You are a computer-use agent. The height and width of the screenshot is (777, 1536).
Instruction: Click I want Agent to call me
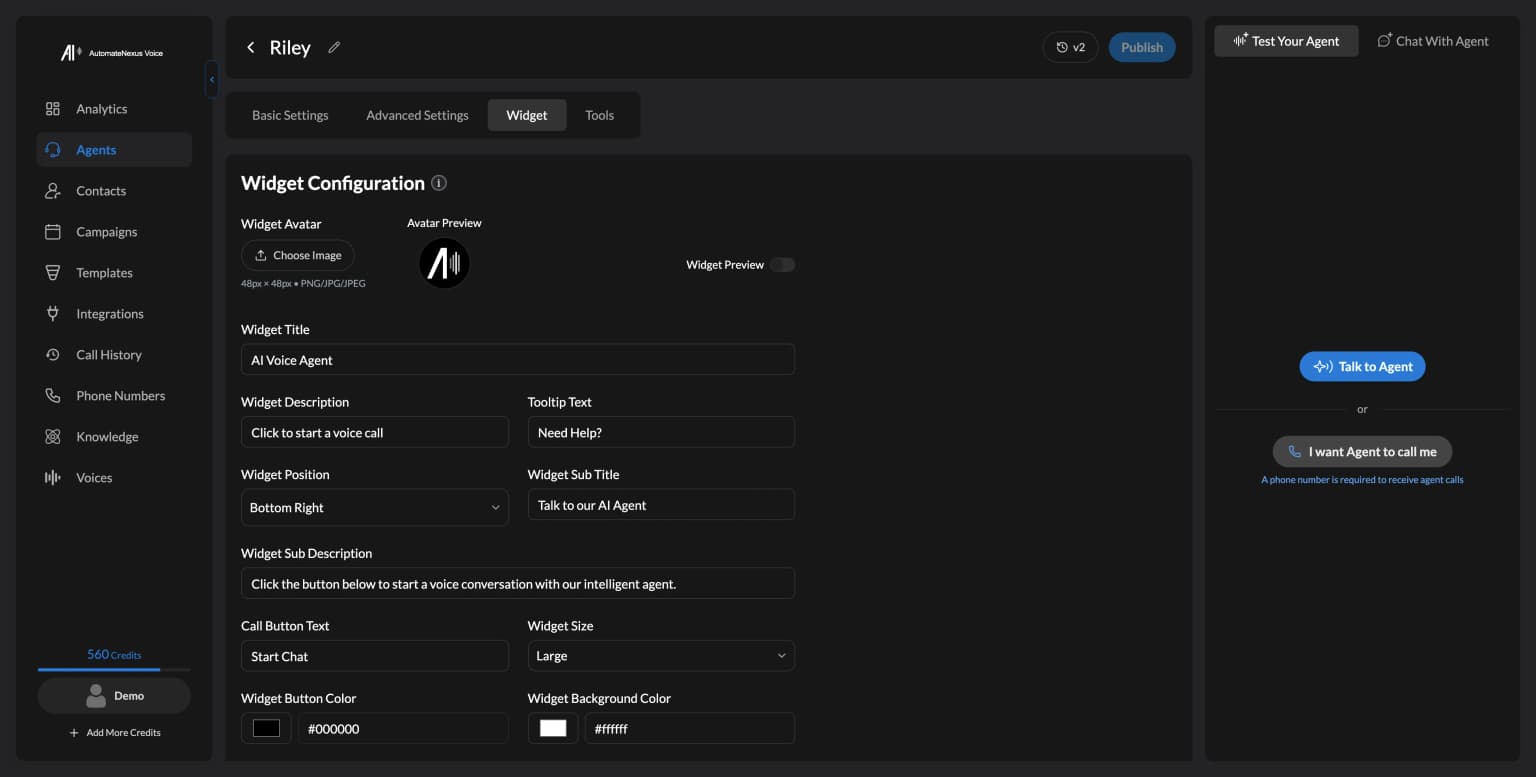point(1362,451)
